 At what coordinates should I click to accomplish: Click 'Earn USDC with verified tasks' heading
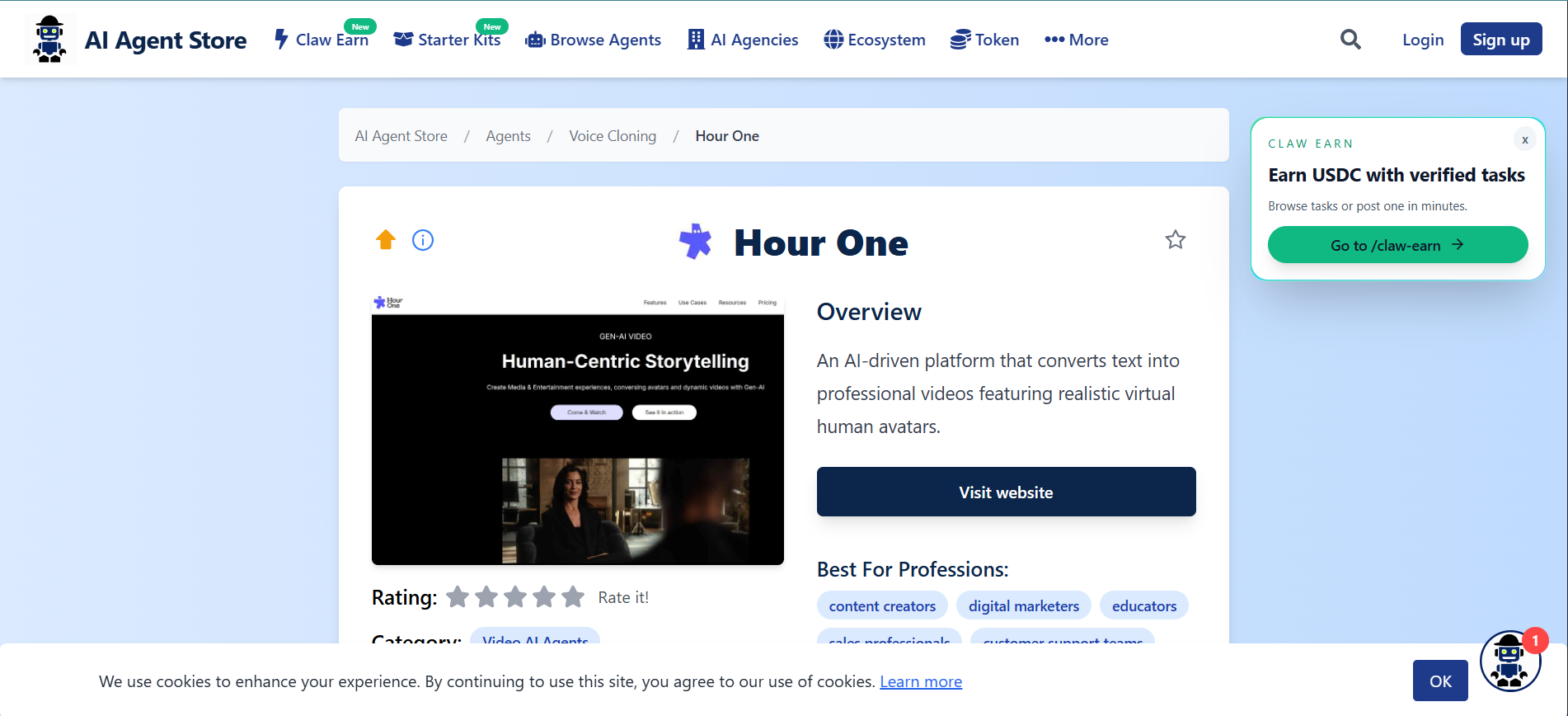[x=1397, y=175]
